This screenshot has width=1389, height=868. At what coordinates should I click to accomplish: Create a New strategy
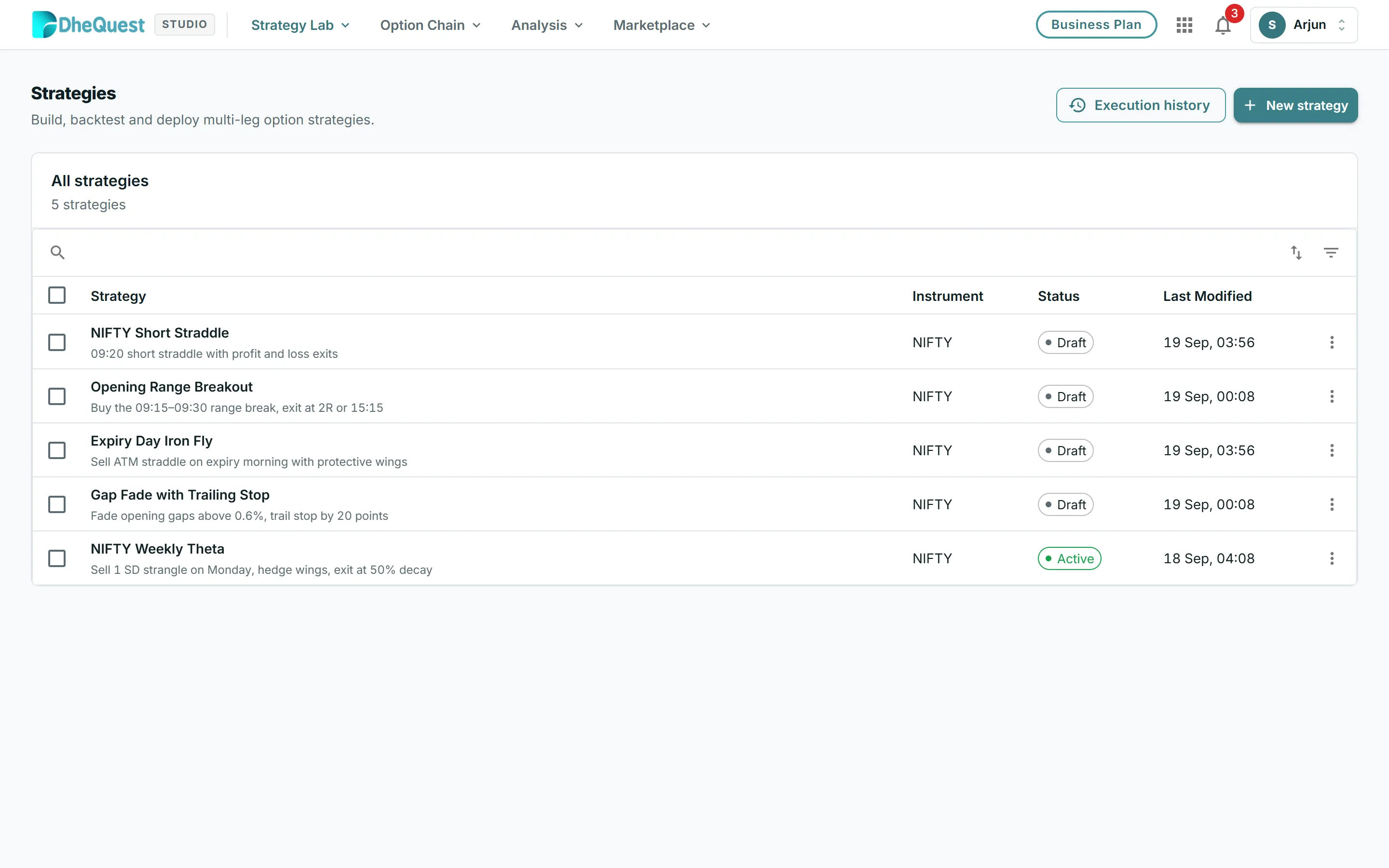(1295, 105)
